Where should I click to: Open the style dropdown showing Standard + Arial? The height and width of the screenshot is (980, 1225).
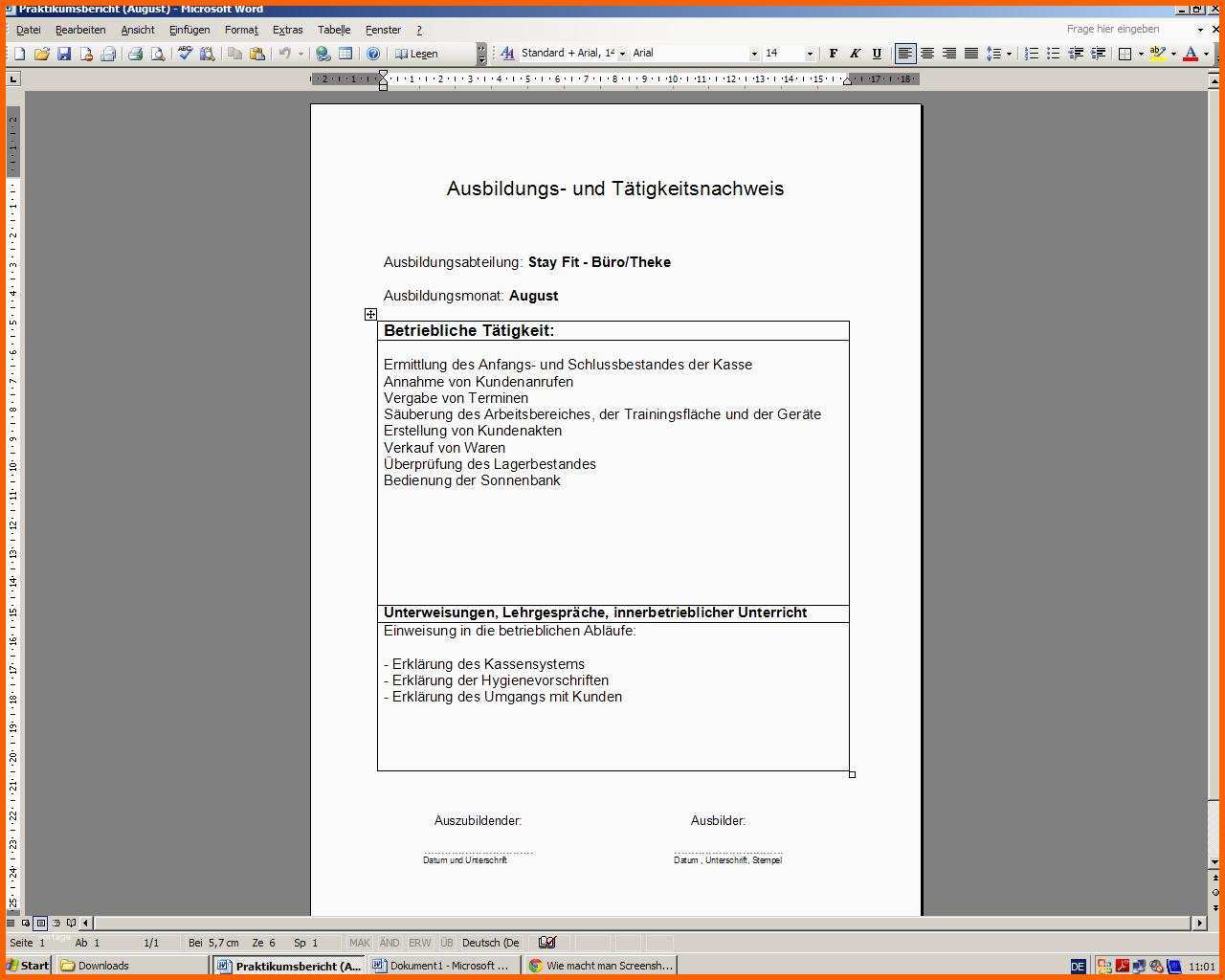[x=622, y=54]
